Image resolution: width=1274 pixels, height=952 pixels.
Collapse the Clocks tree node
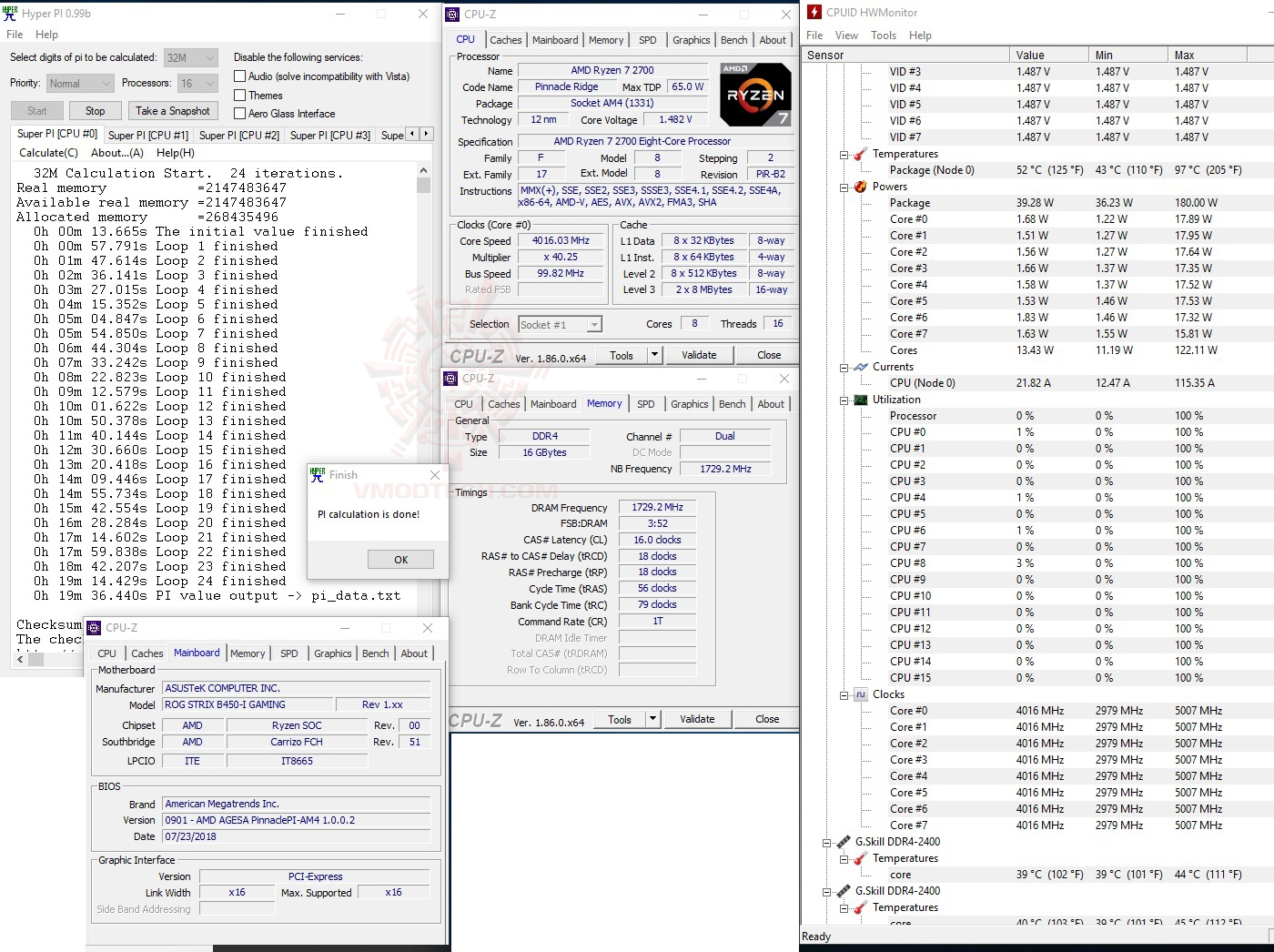[x=844, y=694]
